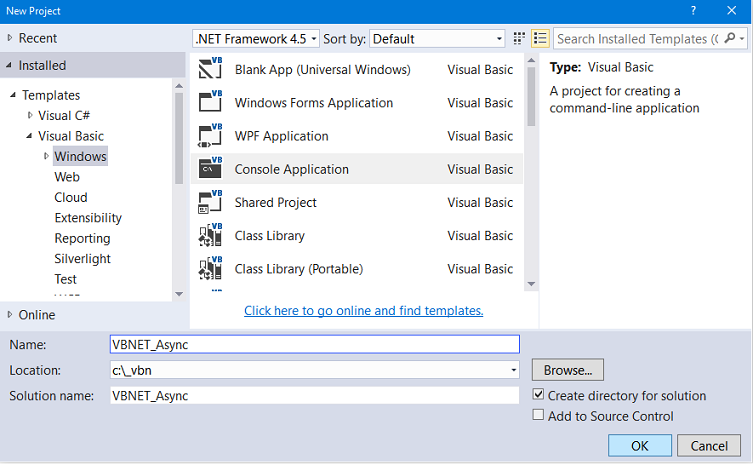The height and width of the screenshot is (465, 753).
Task: Select the Web category in tree
Action: [x=67, y=177]
